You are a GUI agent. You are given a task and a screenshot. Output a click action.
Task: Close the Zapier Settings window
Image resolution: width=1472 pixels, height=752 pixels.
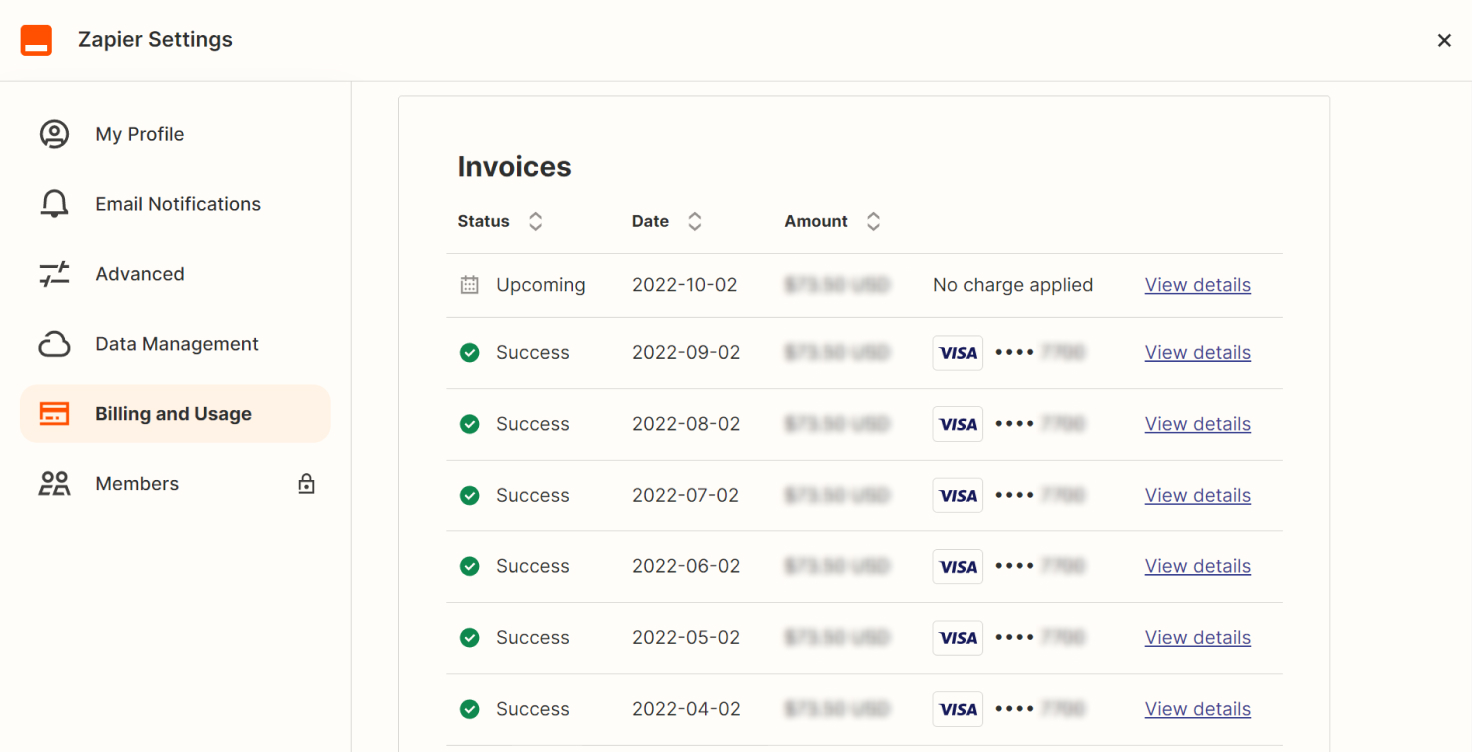(x=1444, y=40)
